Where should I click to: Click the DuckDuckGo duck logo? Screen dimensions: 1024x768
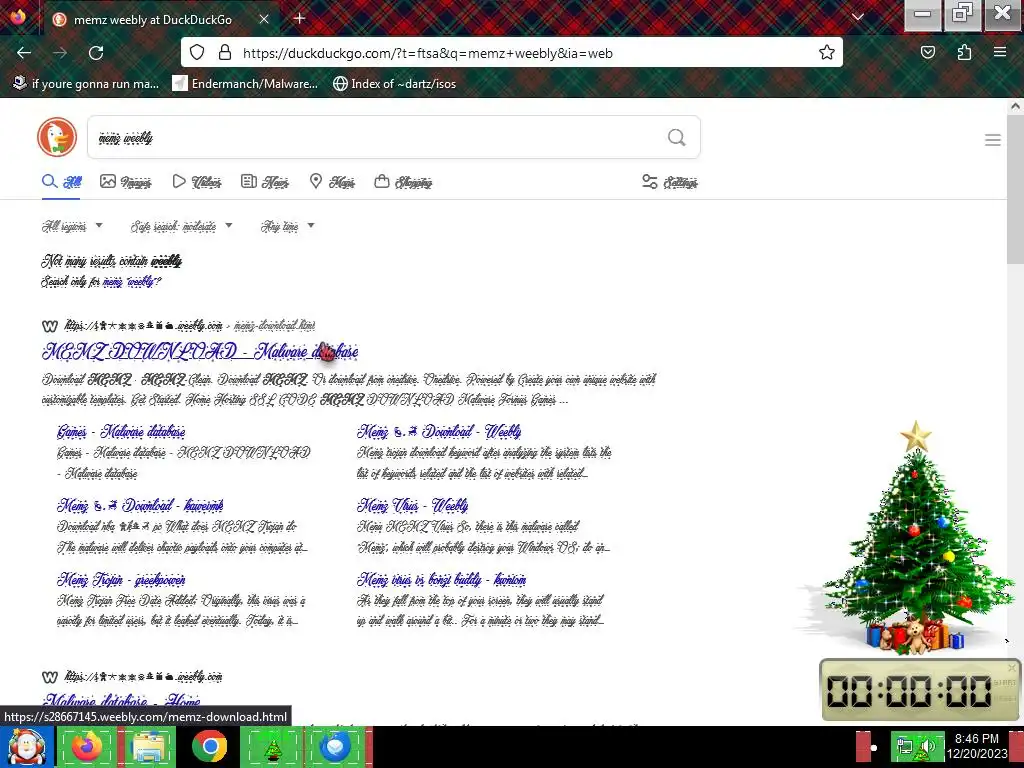[x=57, y=137]
